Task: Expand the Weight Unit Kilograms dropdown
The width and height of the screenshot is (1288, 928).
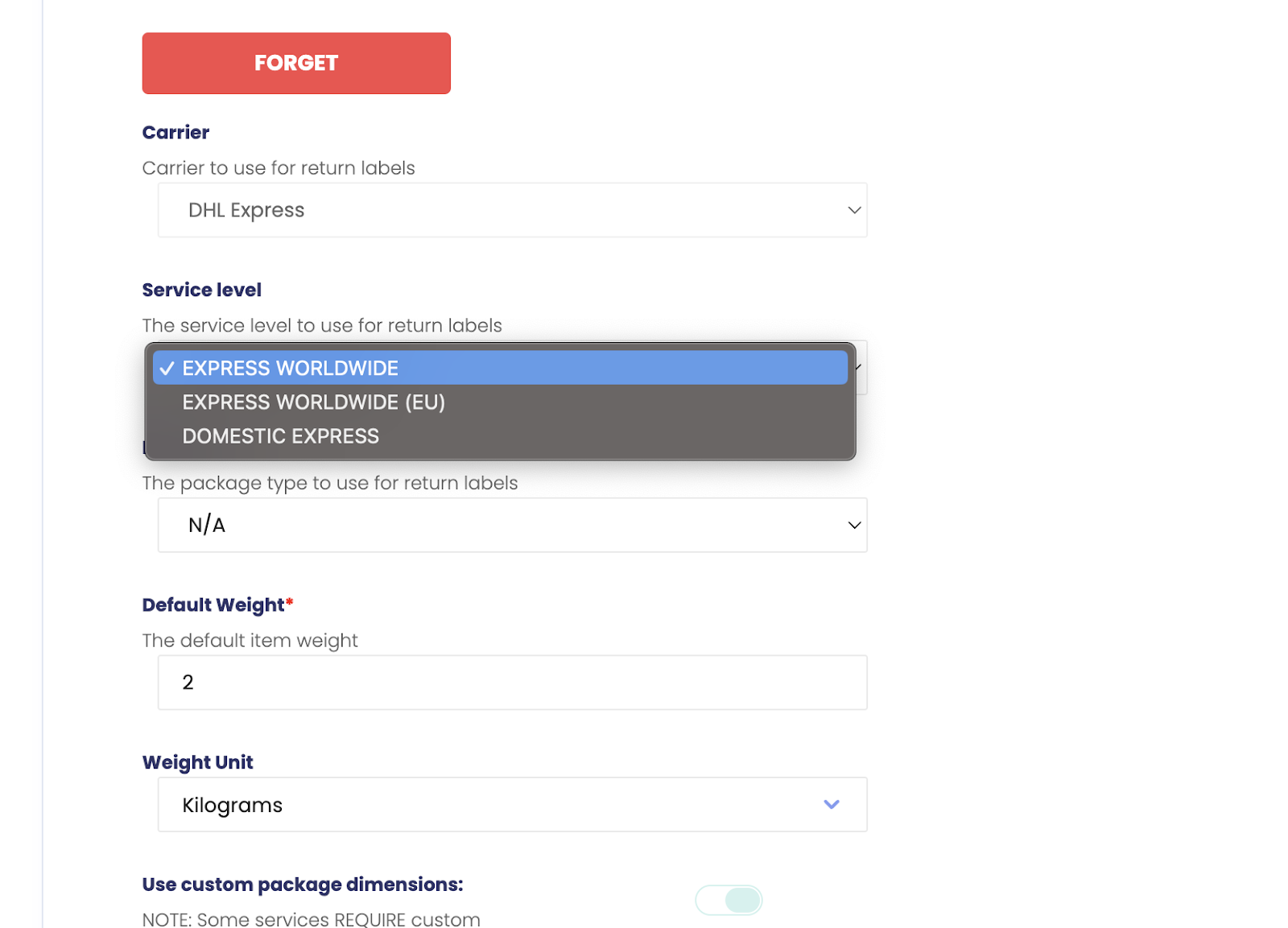Action: point(512,805)
